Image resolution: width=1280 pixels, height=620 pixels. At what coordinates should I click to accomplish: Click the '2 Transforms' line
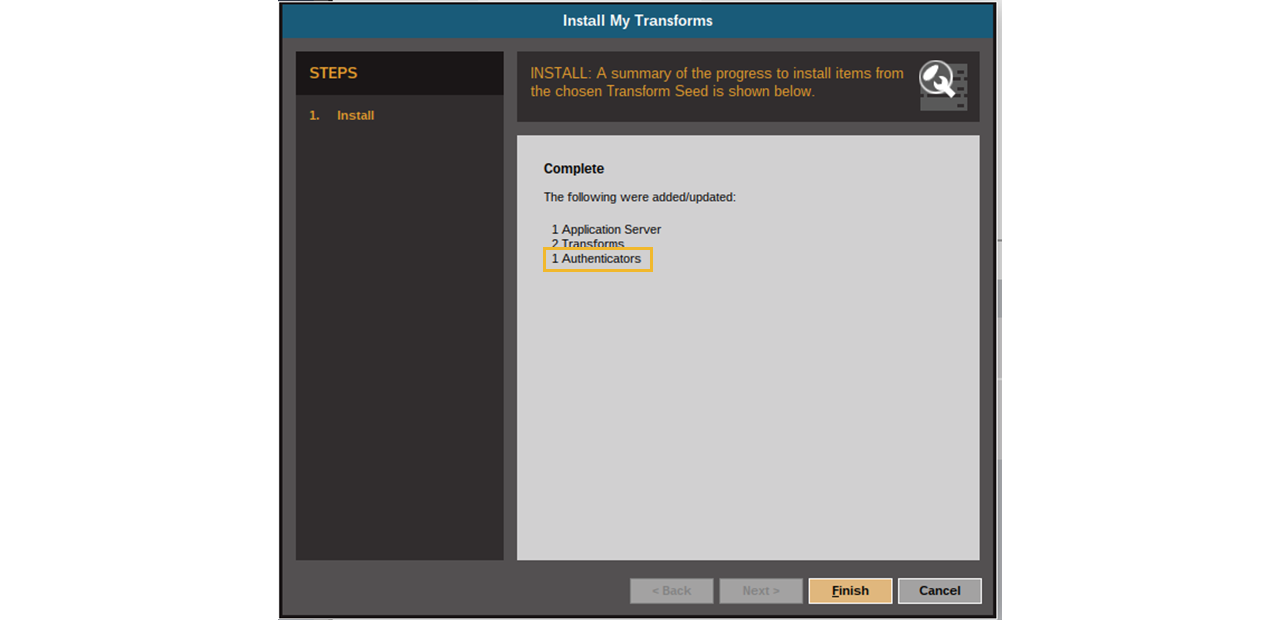588,244
